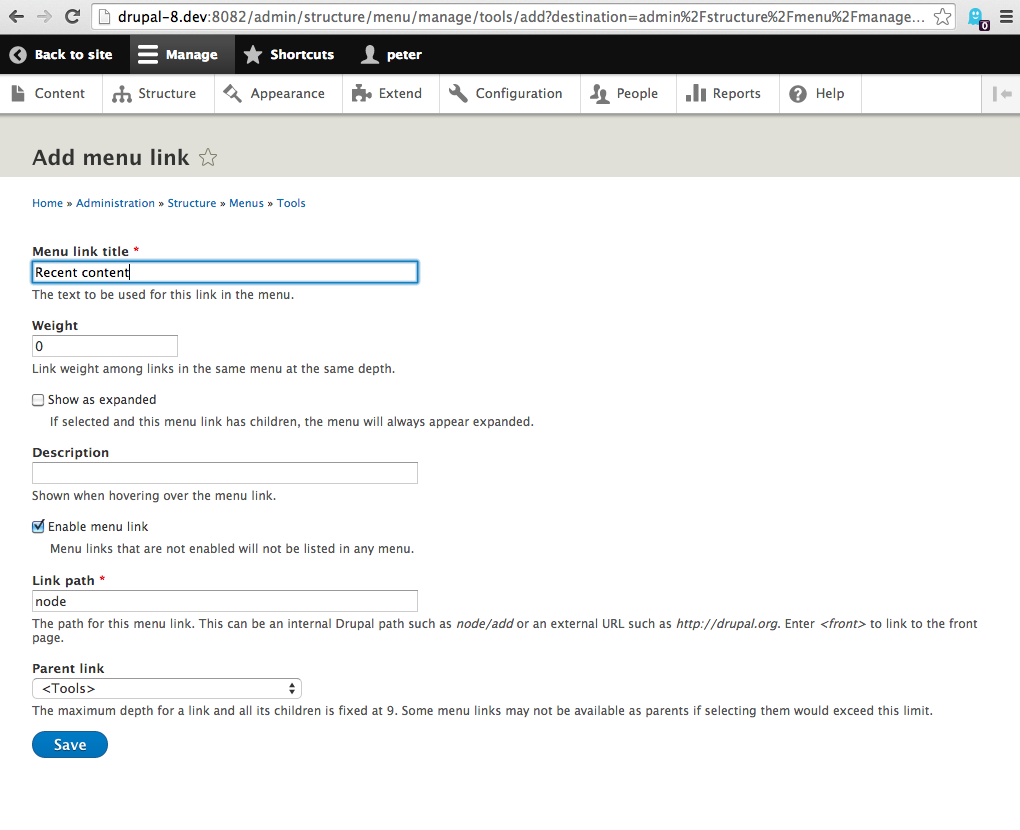Focus the Weight input field
Screen dimensions: 1020x830
click(x=105, y=346)
